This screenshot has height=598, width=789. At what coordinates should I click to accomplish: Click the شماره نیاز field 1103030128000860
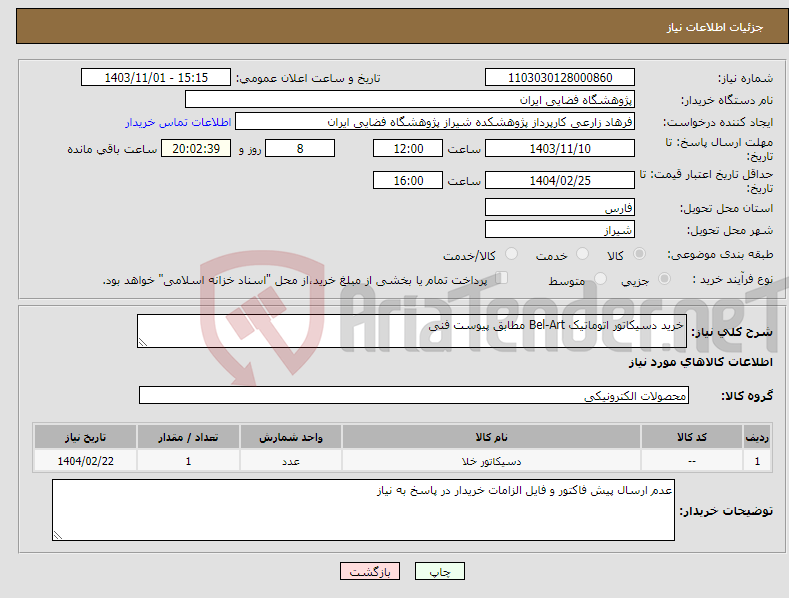(560, 78)
